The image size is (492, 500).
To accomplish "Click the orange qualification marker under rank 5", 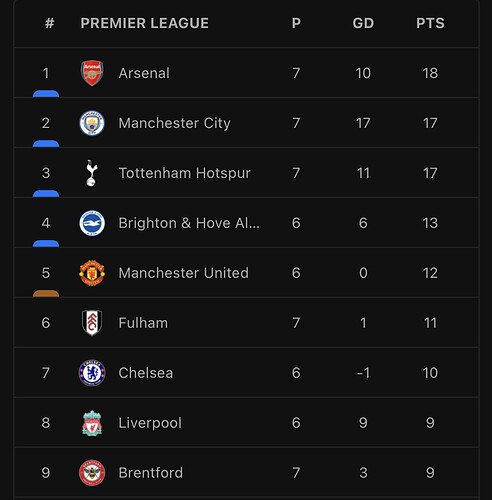I will point(46,293).
